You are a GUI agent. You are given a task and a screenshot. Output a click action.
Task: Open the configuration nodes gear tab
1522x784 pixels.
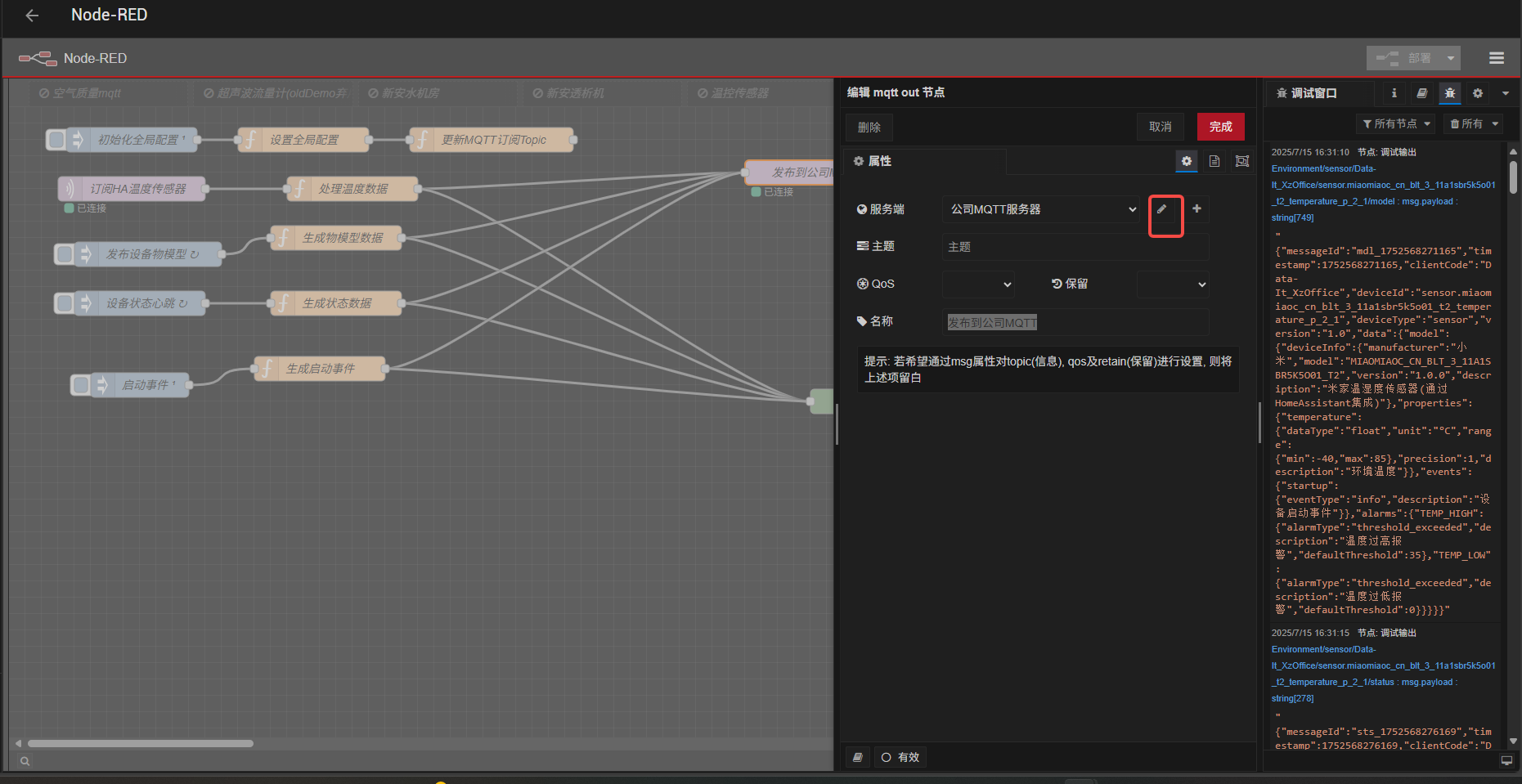[x=1478, y=93]
